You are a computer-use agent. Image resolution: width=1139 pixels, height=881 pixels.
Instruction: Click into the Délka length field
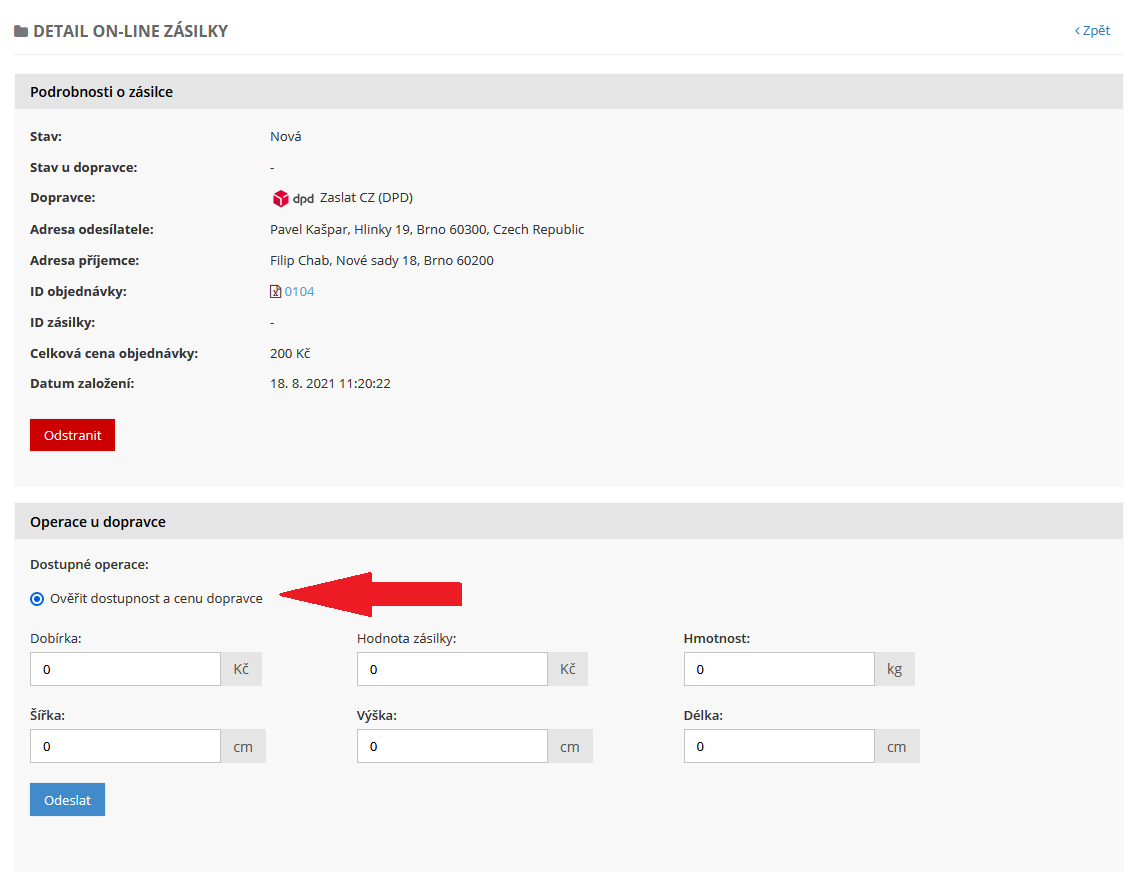point(779,746)
